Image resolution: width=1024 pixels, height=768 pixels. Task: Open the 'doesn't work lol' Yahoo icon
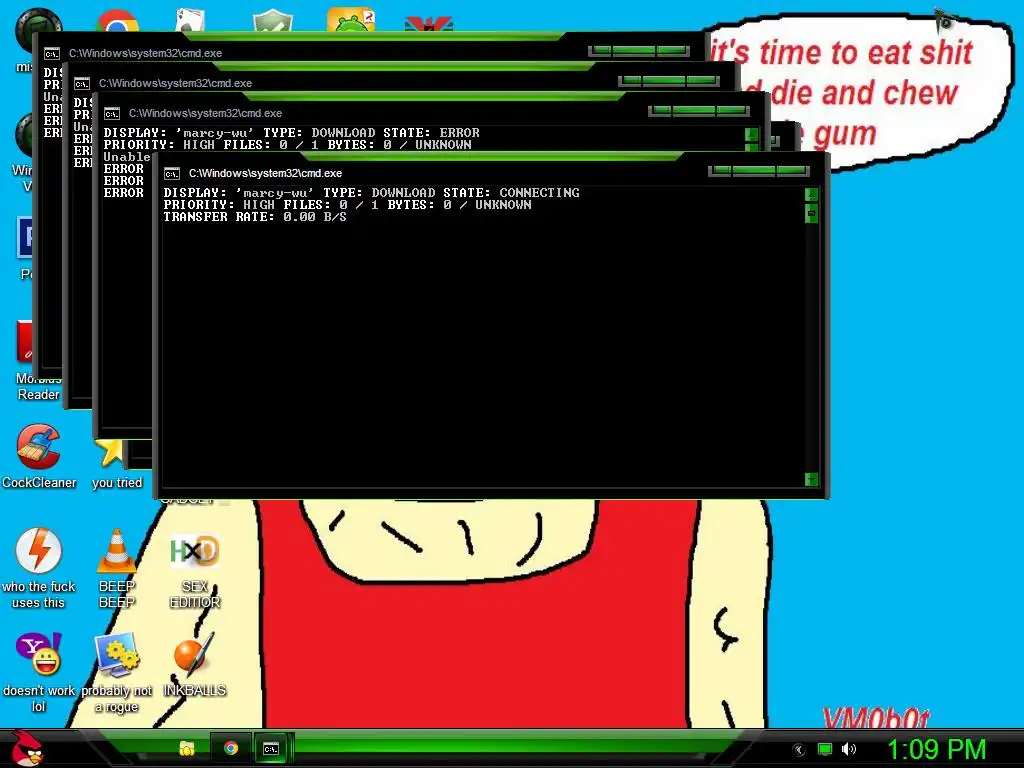coord(39,671)
